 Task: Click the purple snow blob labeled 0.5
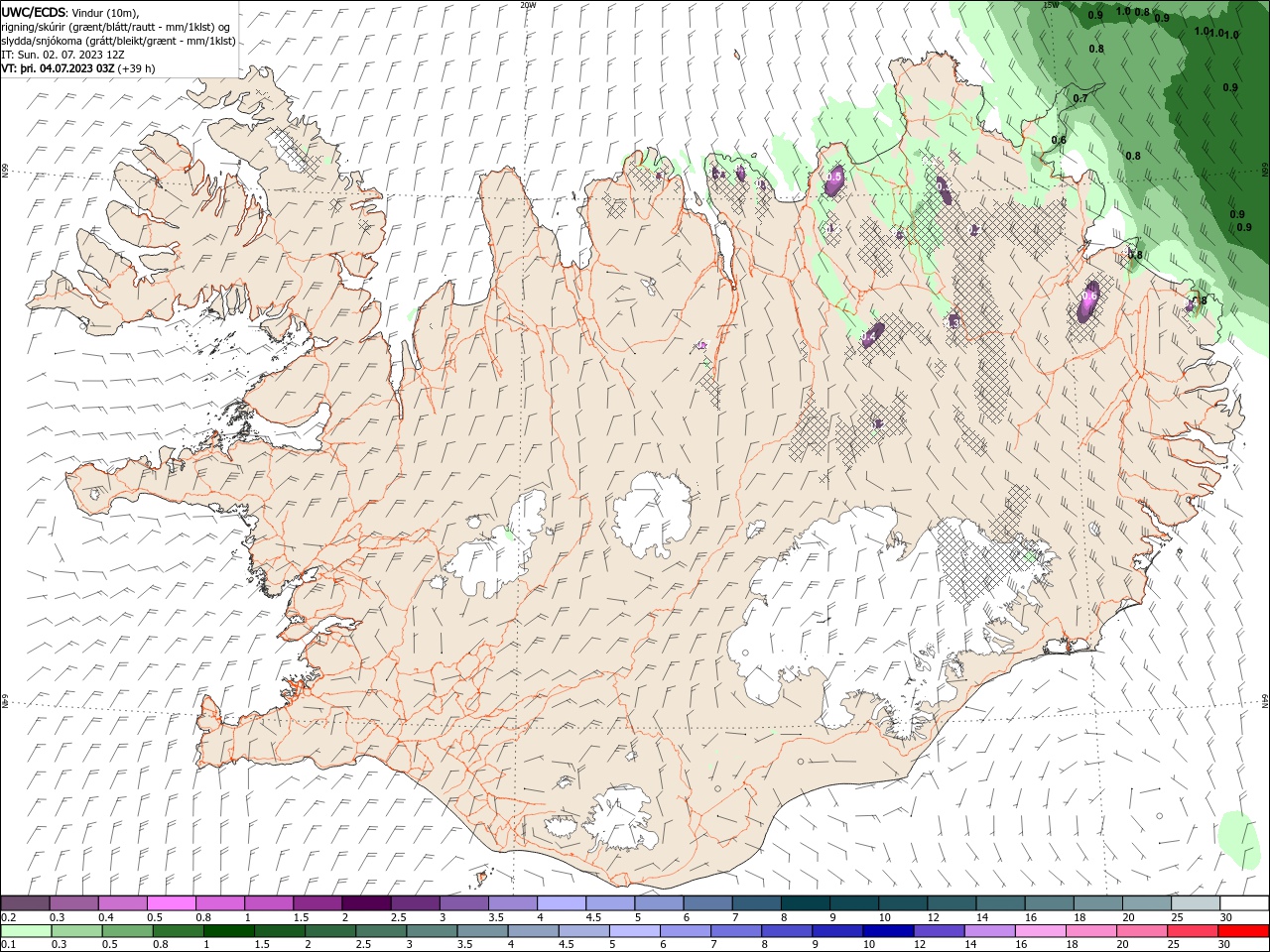[x=834, y=179]
